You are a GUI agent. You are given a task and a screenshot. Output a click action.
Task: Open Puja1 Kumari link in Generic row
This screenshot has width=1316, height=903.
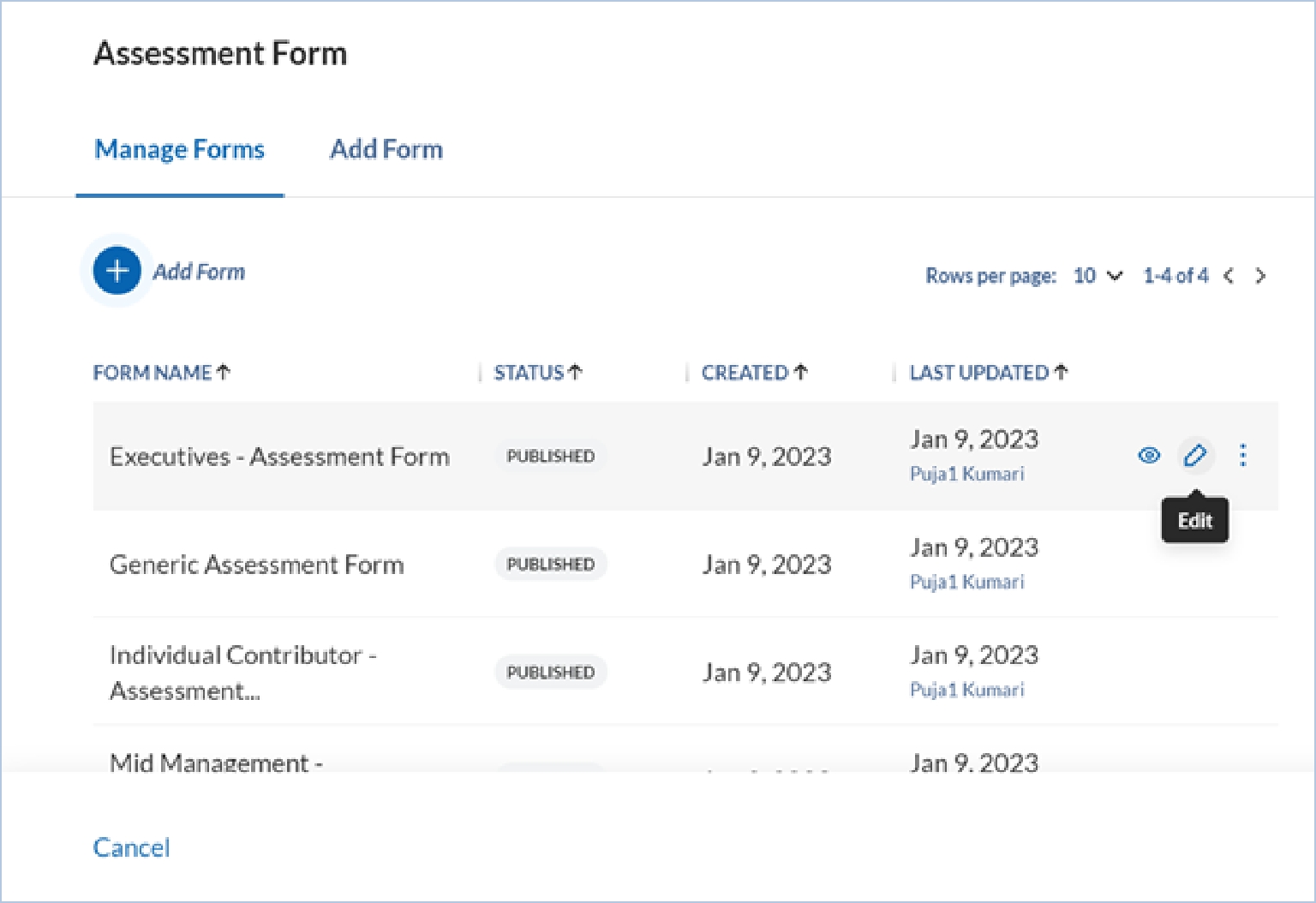click(966, 582)
